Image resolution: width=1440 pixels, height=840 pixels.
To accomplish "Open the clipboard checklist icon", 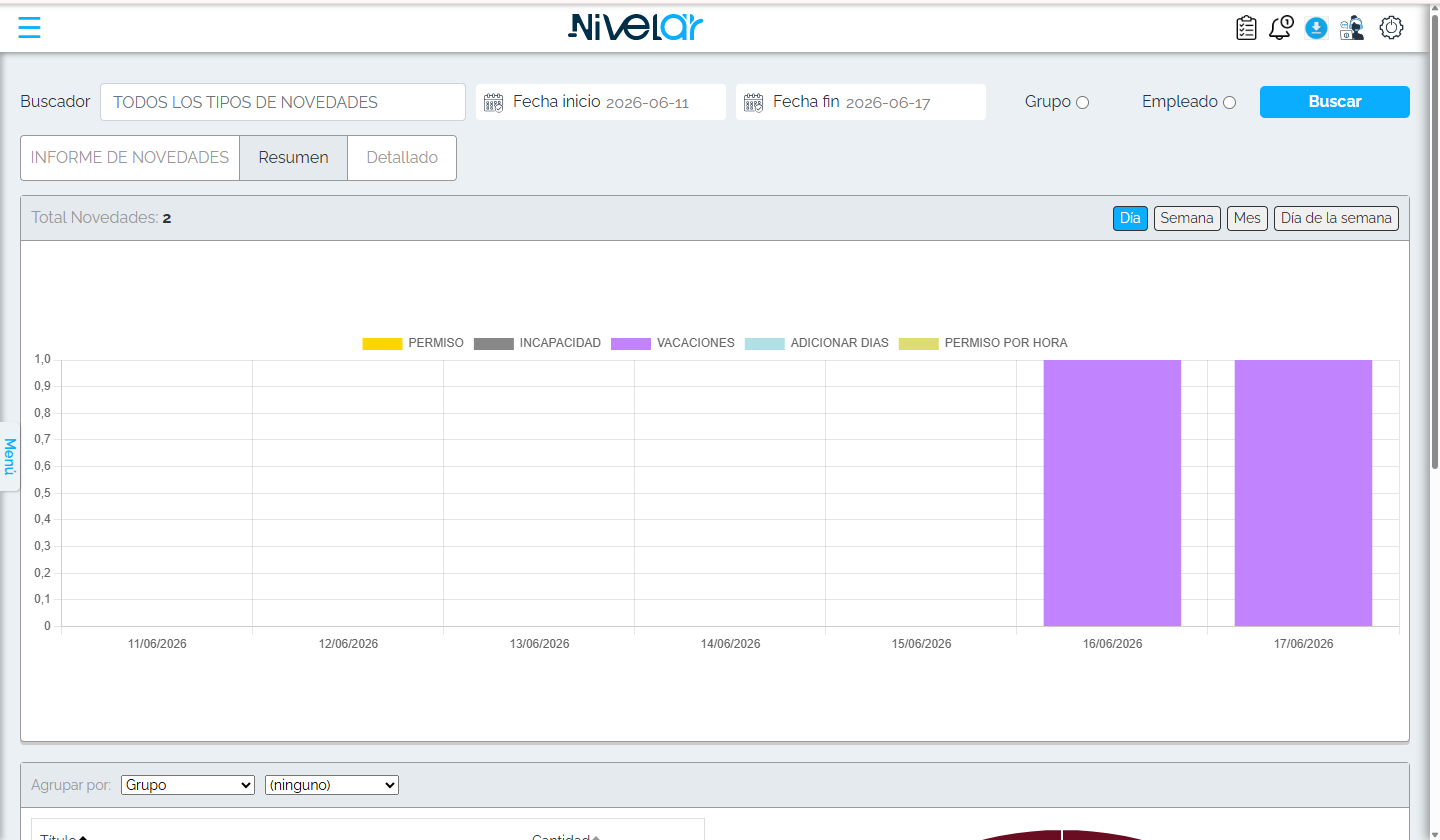I will pos(1246,28).
